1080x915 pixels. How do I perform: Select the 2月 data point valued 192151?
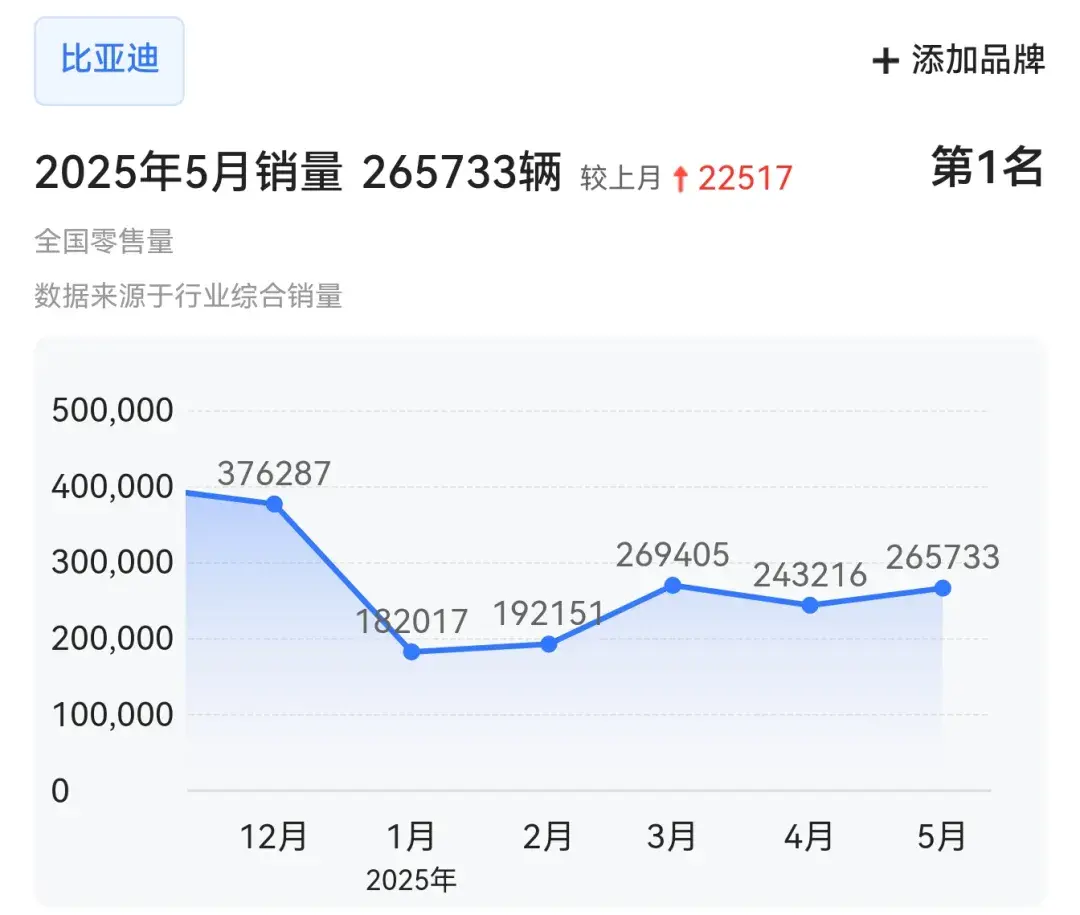click(549, 644)
